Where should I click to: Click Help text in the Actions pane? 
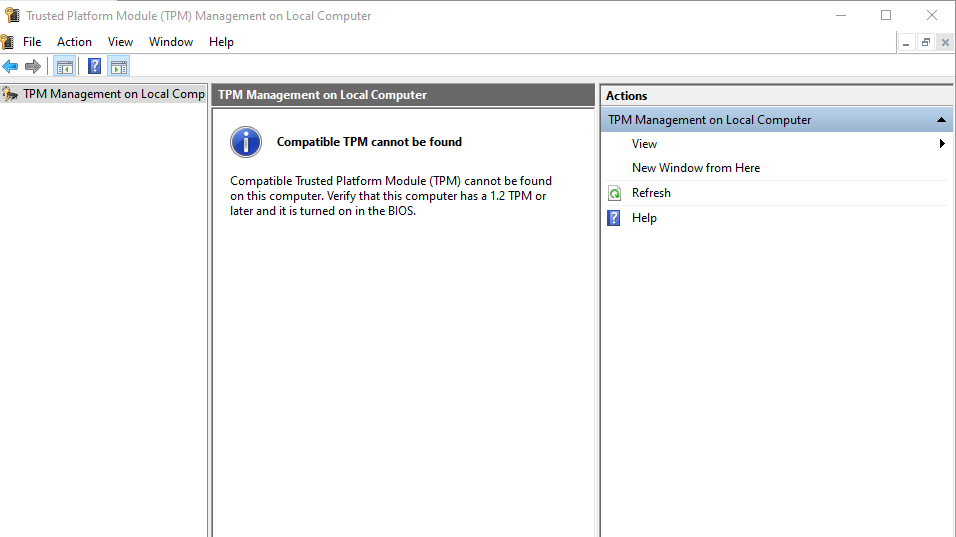[x=644, y=218]
